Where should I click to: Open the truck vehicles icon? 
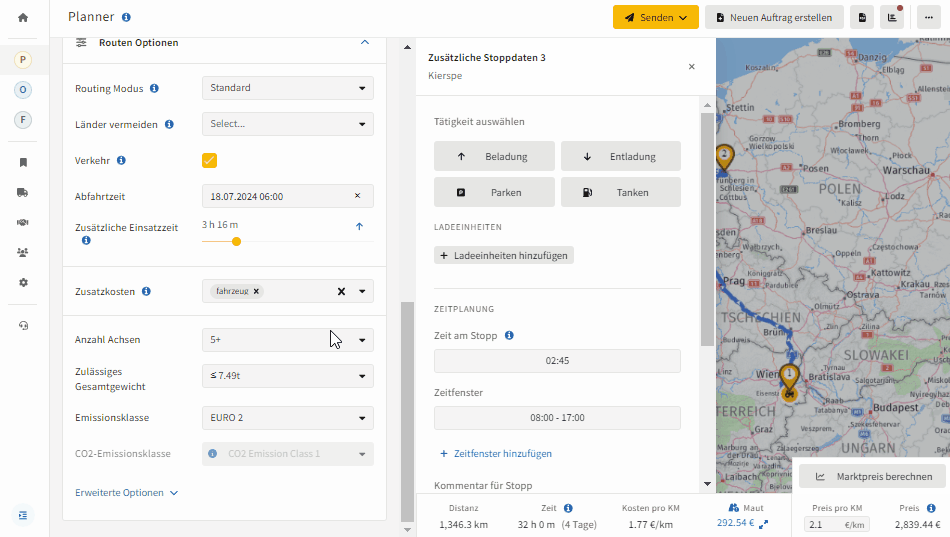pyautogui.click(x=23, y=192)
